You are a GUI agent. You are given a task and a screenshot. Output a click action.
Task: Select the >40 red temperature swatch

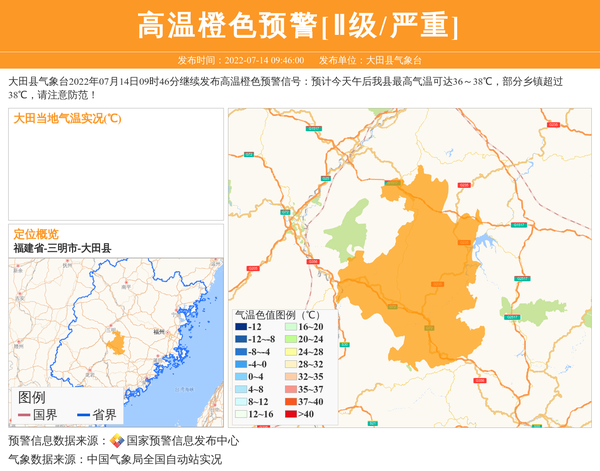[x=290, y=414]
